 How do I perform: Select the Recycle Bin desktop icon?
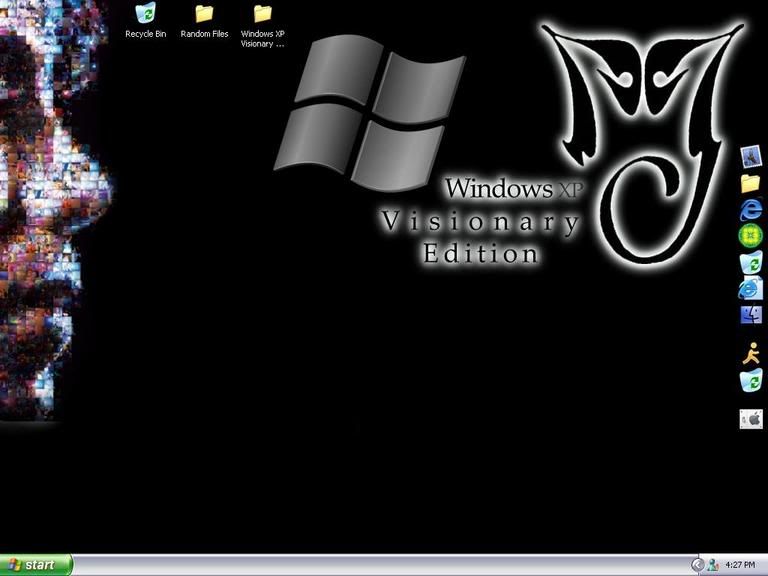[x=145, y=21]
